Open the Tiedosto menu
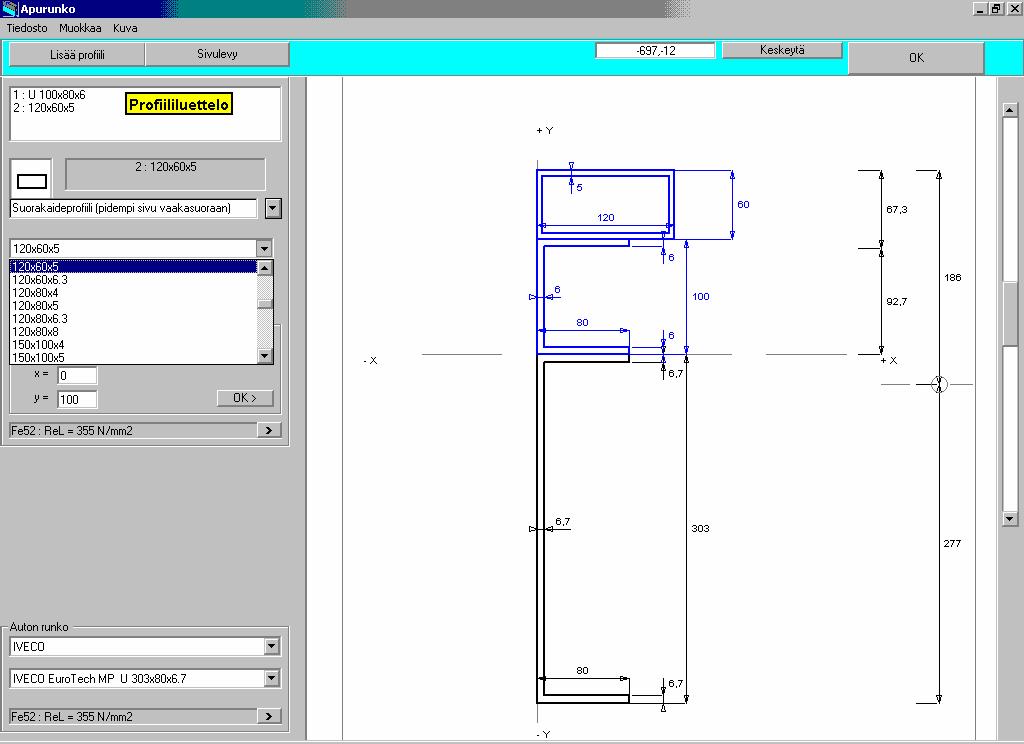1024x744 pixels. point(27,28)
